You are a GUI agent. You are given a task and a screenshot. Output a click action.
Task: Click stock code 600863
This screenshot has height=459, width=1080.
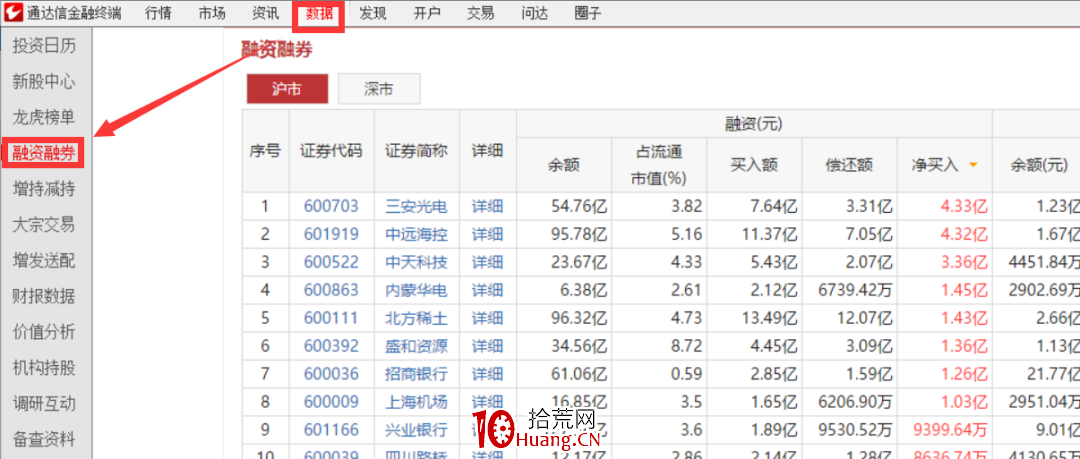(x=331, y=290)
